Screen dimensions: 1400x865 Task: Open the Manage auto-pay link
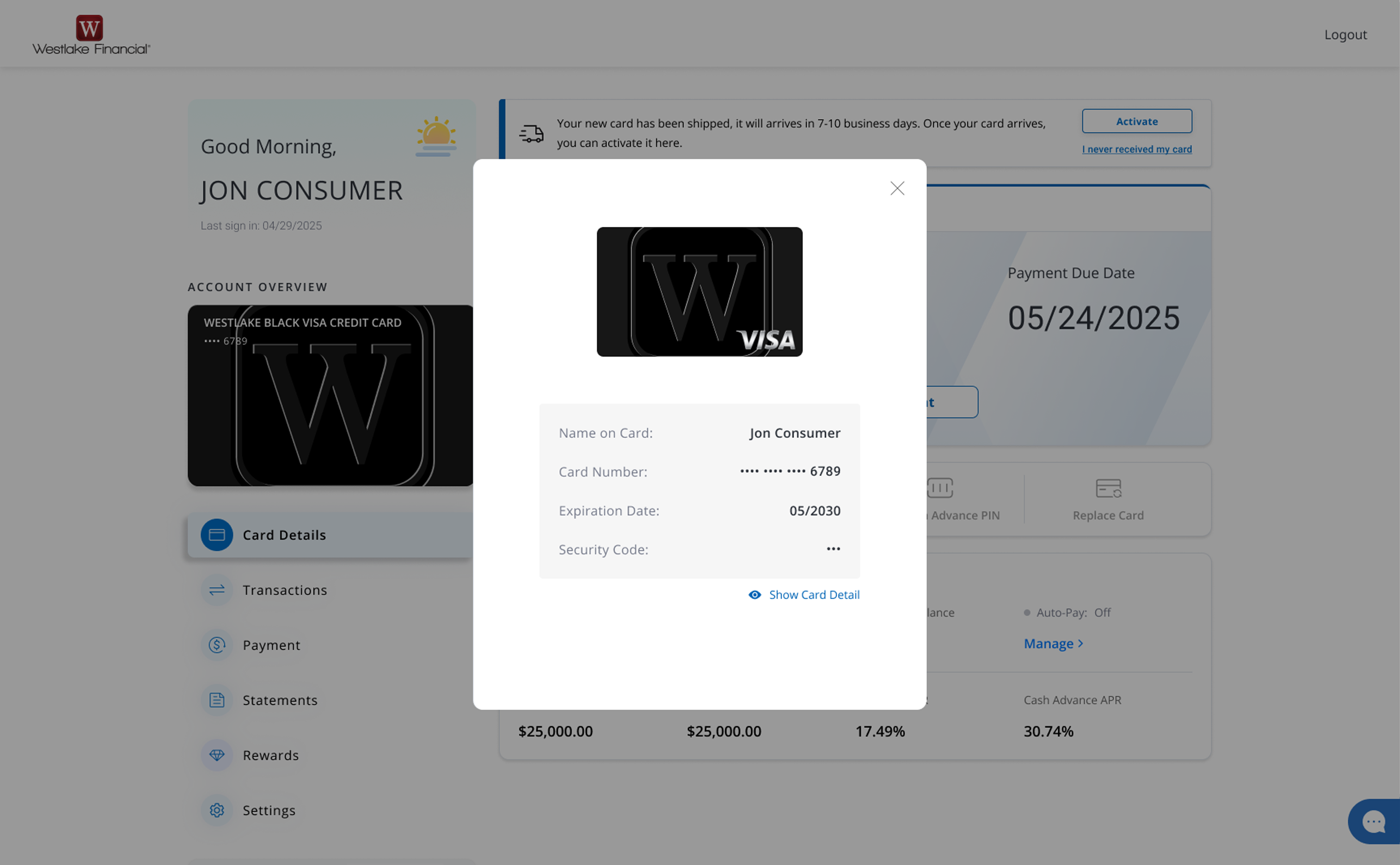pyautogui.click(x=1048, y=643)
